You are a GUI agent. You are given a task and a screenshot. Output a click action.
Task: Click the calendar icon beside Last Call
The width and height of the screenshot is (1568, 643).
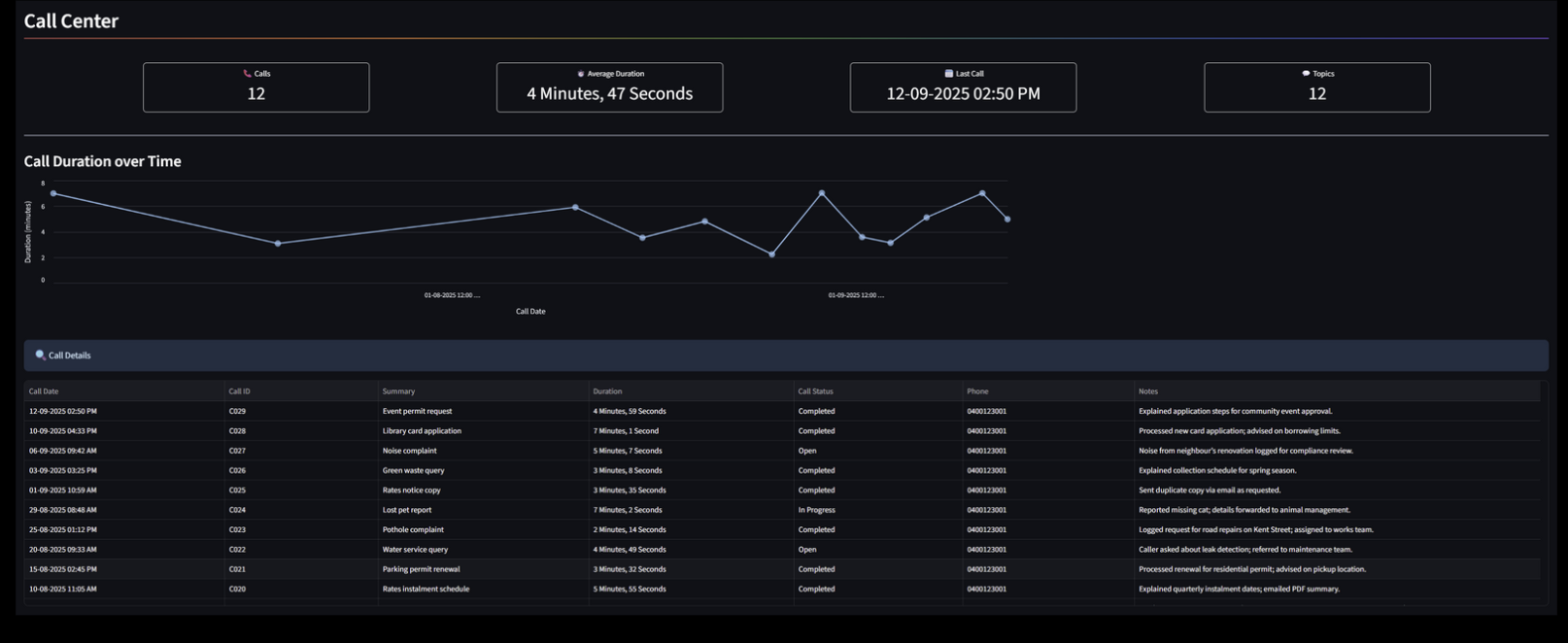(x=949, y=74)
